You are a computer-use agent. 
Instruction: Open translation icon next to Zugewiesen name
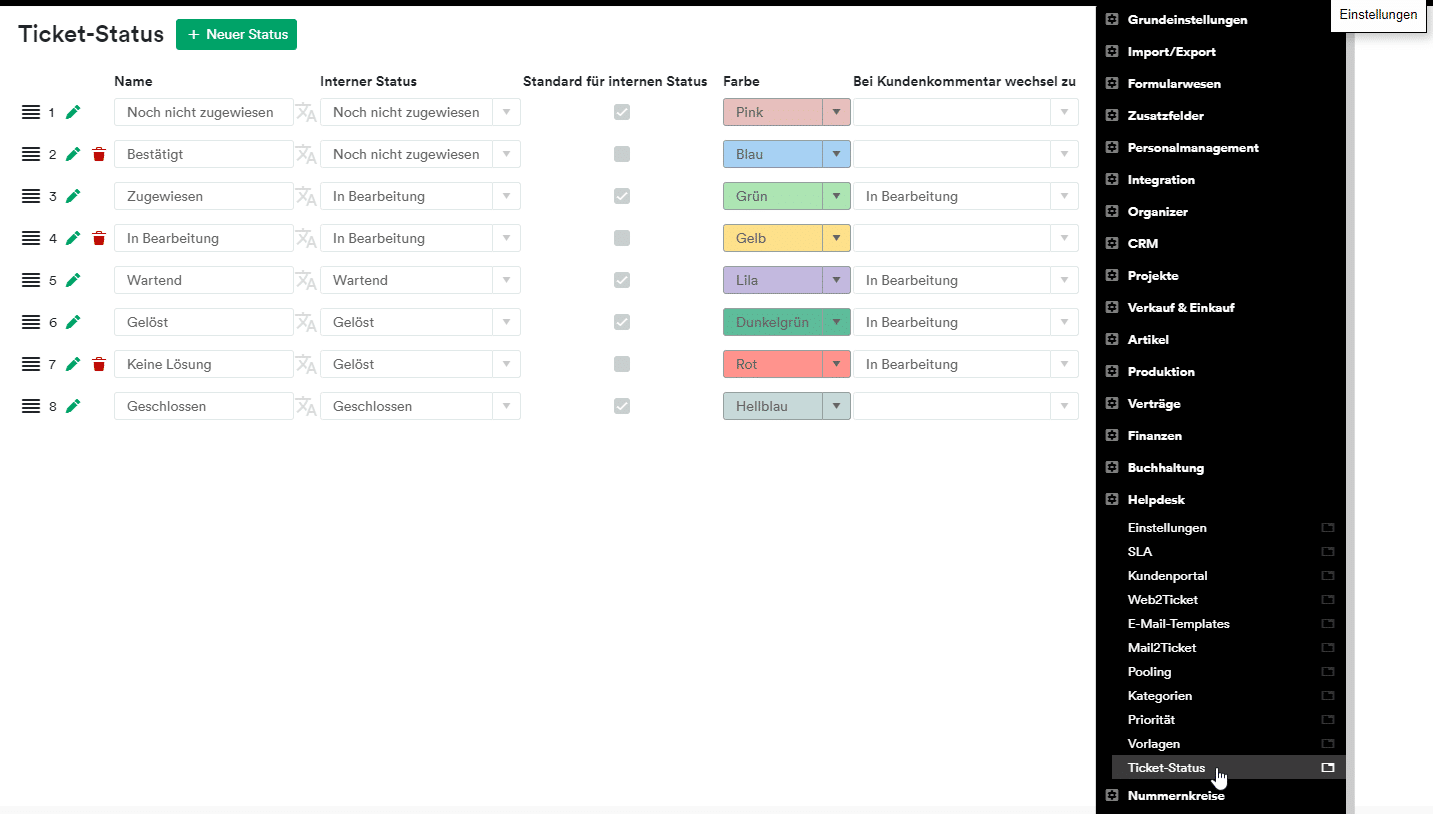306,196
